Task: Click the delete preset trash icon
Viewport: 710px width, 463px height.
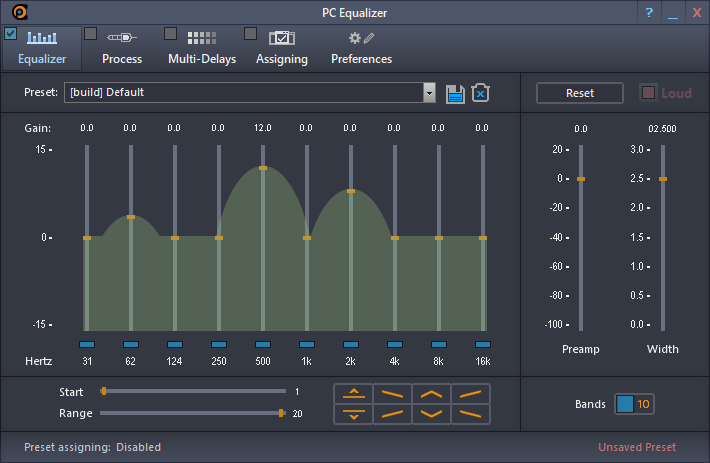Action: click(480, 93)
